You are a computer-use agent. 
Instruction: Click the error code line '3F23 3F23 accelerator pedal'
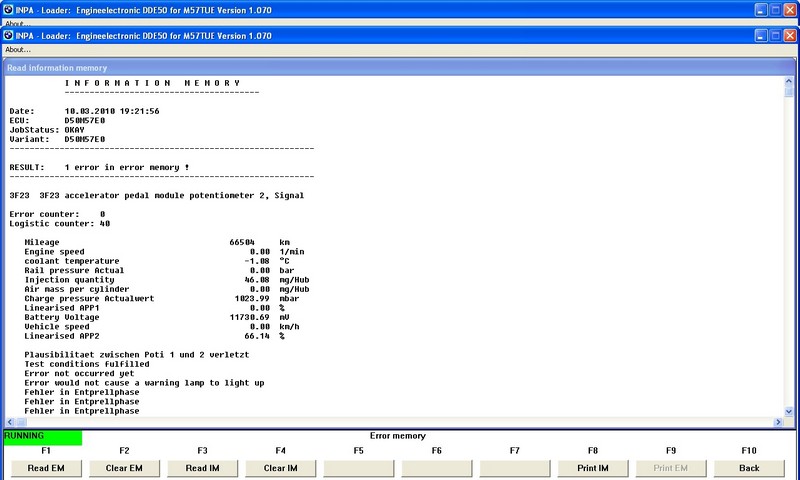[157, 195]
